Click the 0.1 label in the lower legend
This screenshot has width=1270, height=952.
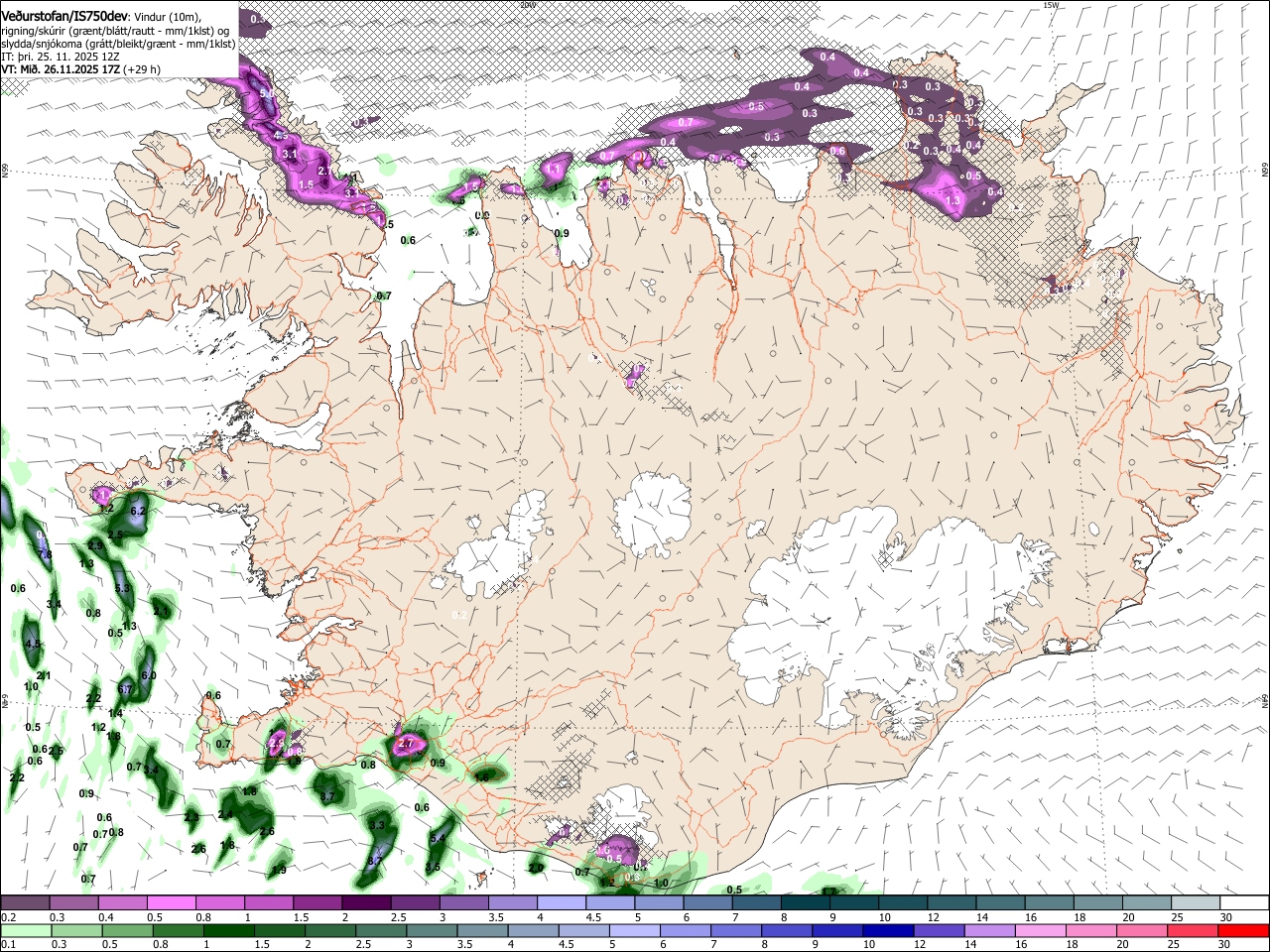click(x=9, y=944)
